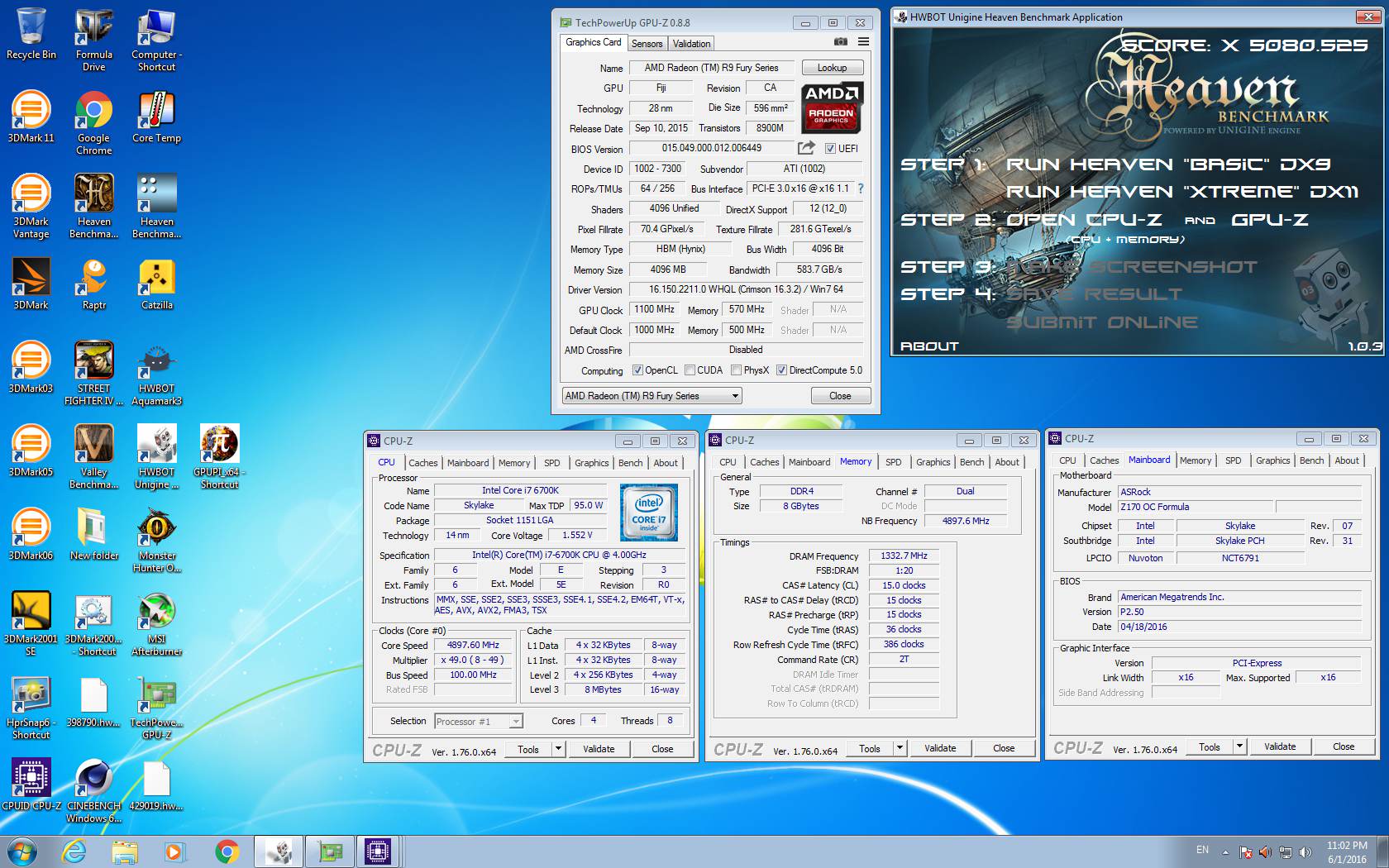This screenshot has width=1389, height=868.
Task: Click the Windows Start button
Action: [22, 851]
